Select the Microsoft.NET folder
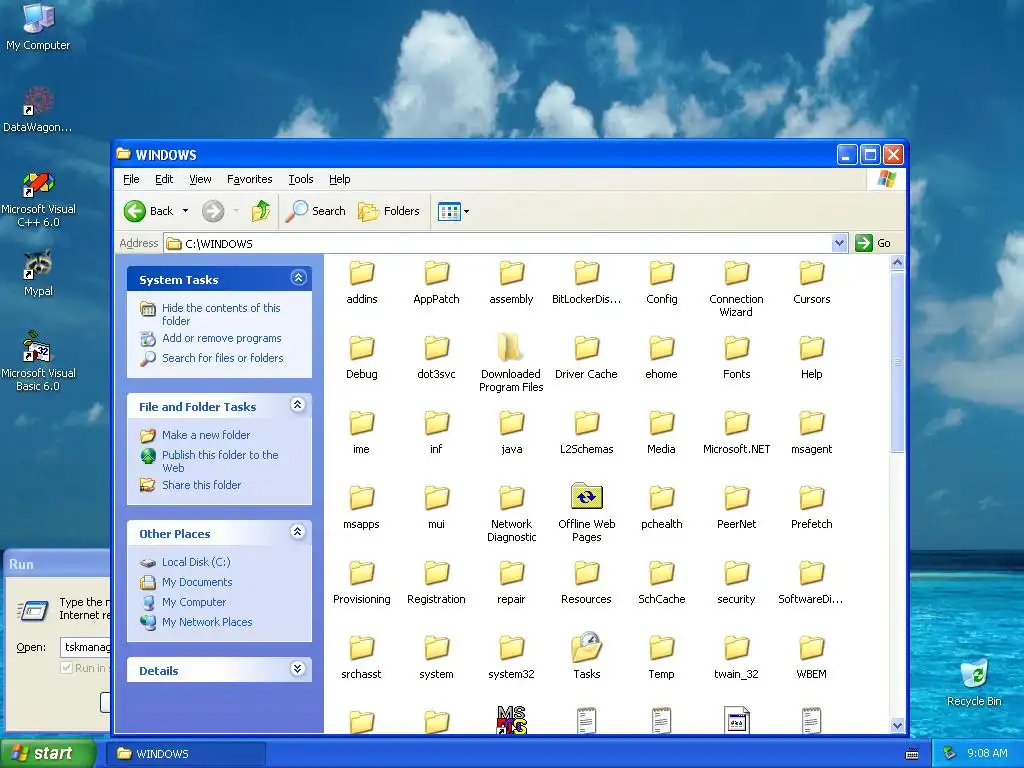Viewport: 1024px width, 768px height. click(x=737, y=432)
